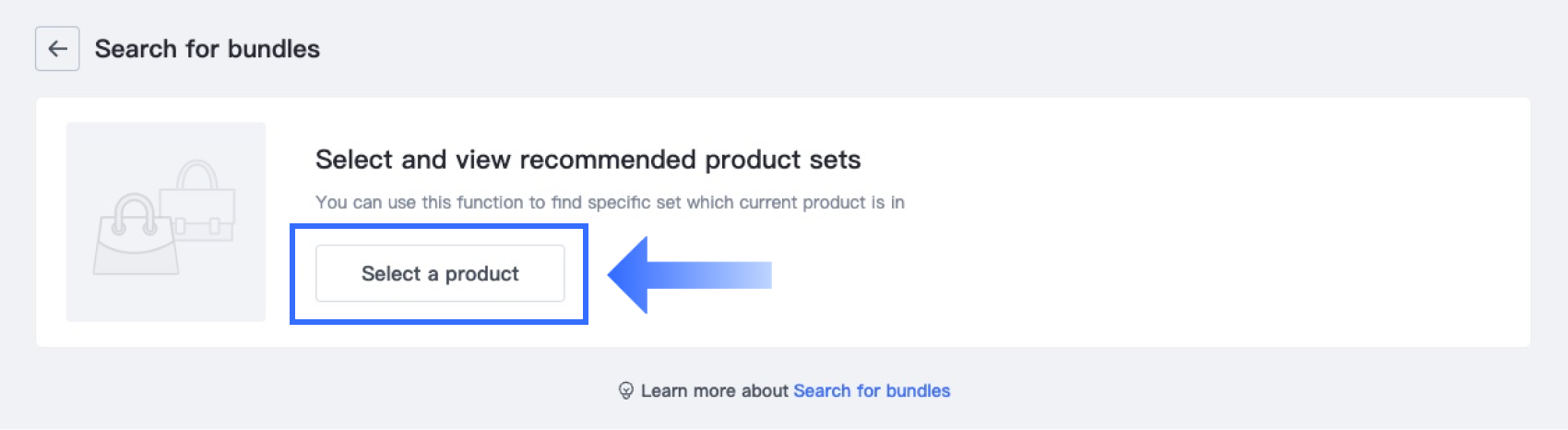Click the lightbulb tip icon
1568x430 pixels.
[625, 391]
